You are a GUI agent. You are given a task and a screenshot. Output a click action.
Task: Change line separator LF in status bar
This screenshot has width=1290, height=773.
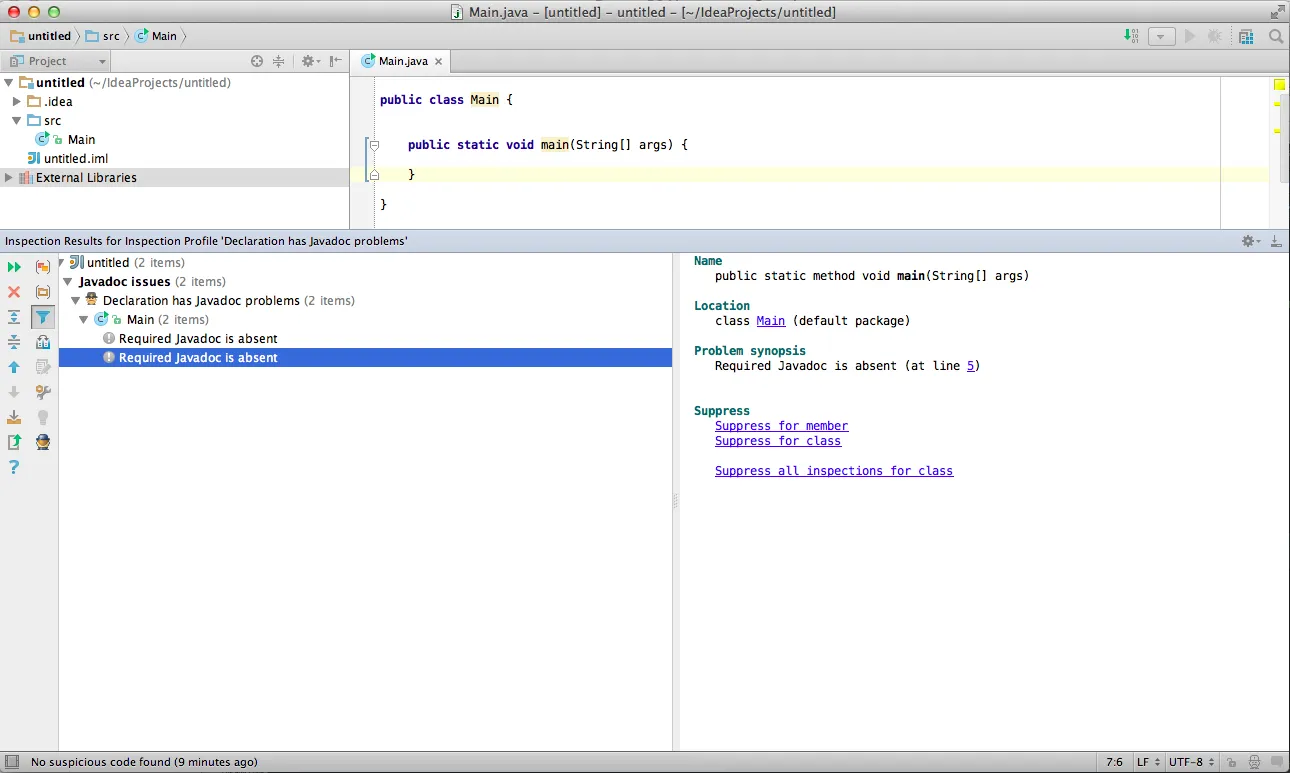1148,762
